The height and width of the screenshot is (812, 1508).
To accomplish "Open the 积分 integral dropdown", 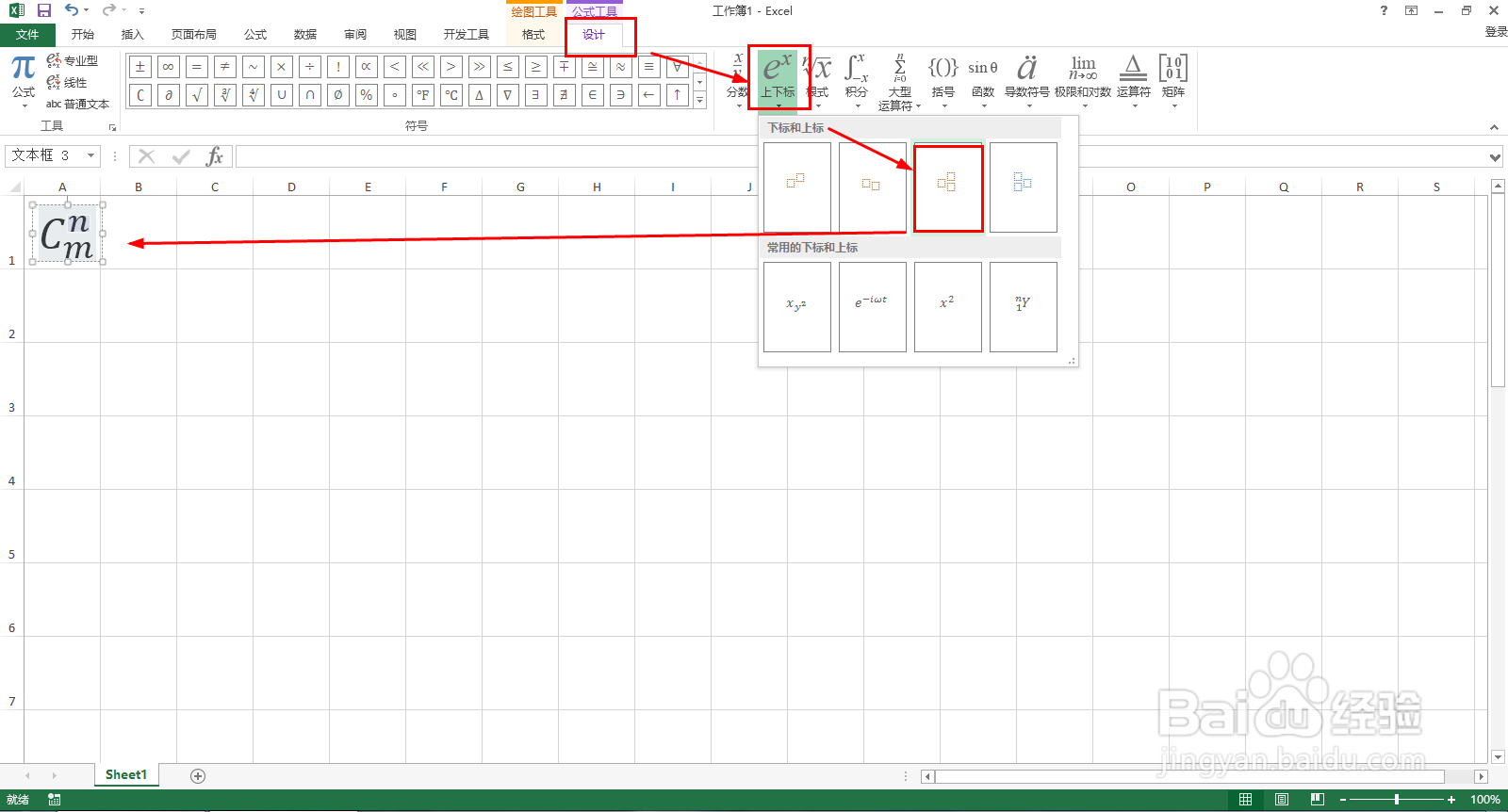I will tap(856, 81).
